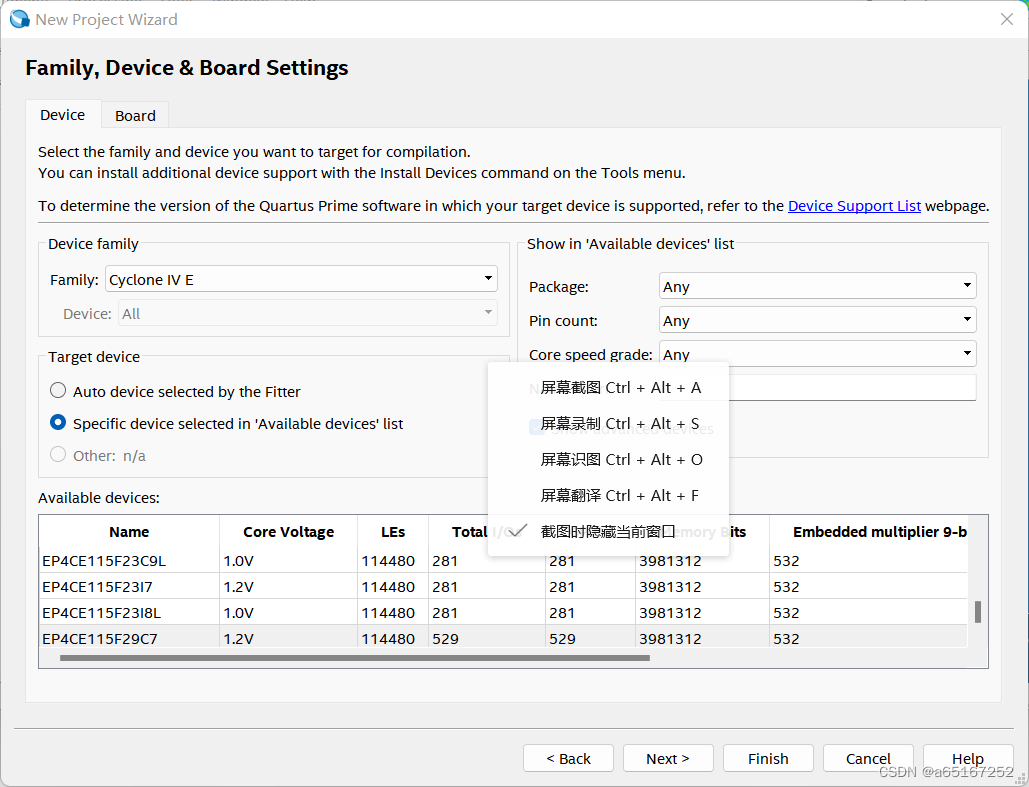Screen dimensions: 1029x787
Task: Cancel the New Project Wizard
Action: coord(868,758)
